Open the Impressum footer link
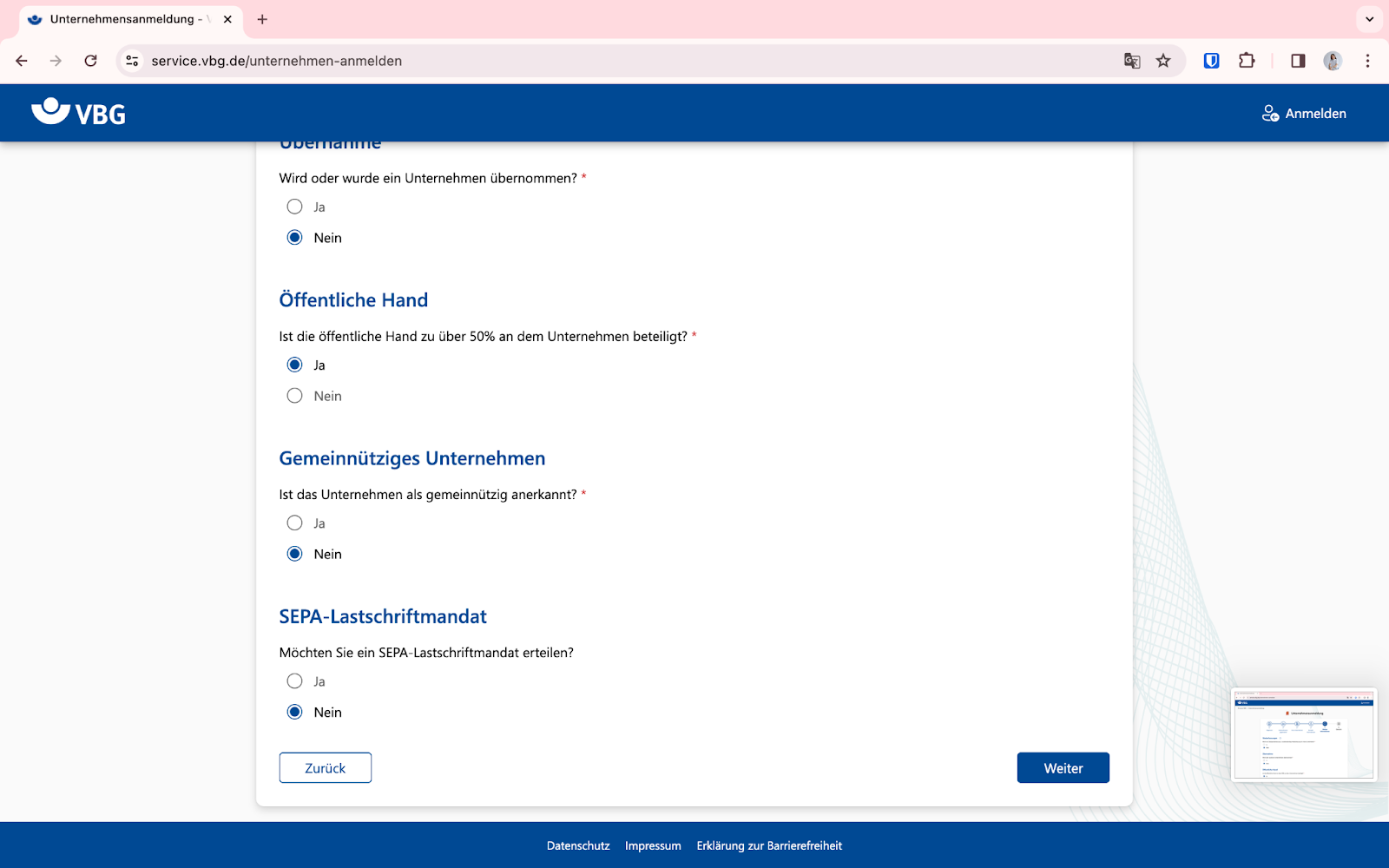 pyautogui.click(x=653, y=845)
